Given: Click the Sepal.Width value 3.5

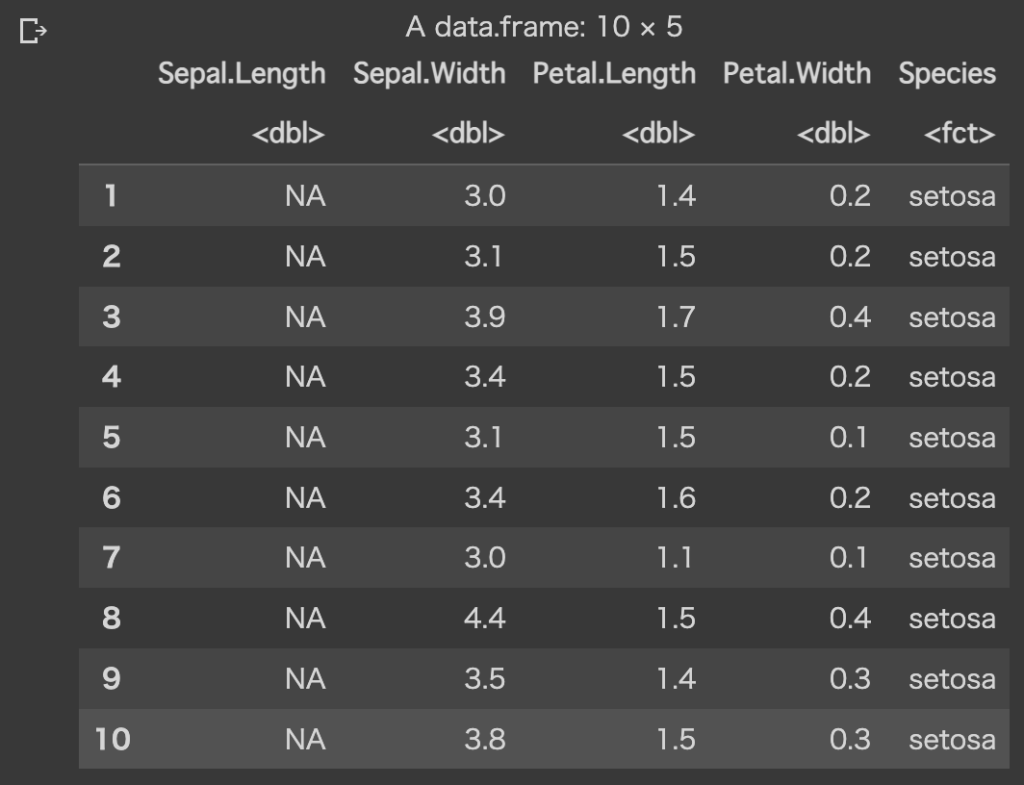Looking at the screenshot, I should [485, 679].
